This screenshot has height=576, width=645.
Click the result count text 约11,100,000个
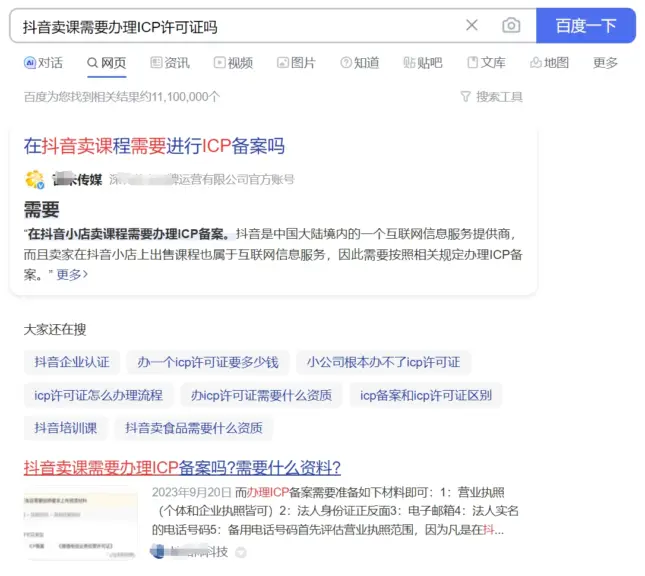click(x=122, y=97)
